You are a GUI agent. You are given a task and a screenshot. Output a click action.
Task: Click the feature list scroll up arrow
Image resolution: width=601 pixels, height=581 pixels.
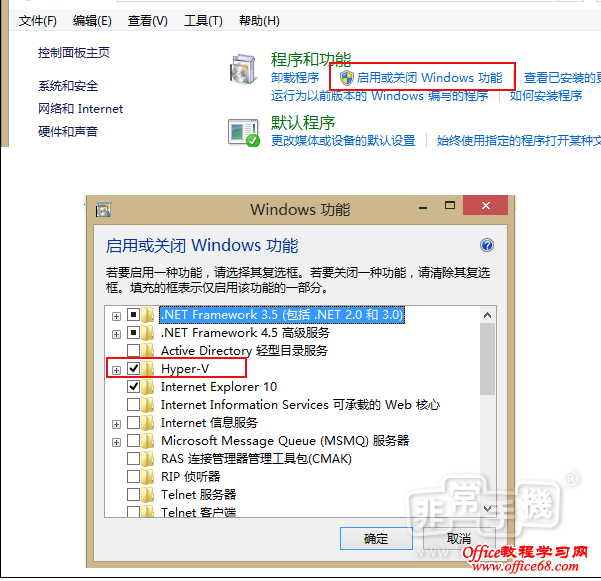click(x=487, y=315)
